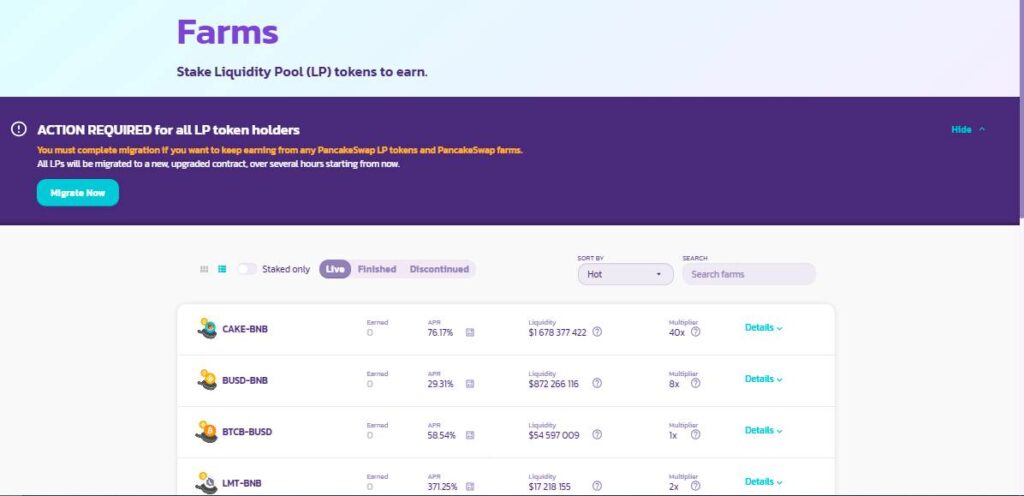Click the LMT-BNB token pair icon

tap(207, 483)
